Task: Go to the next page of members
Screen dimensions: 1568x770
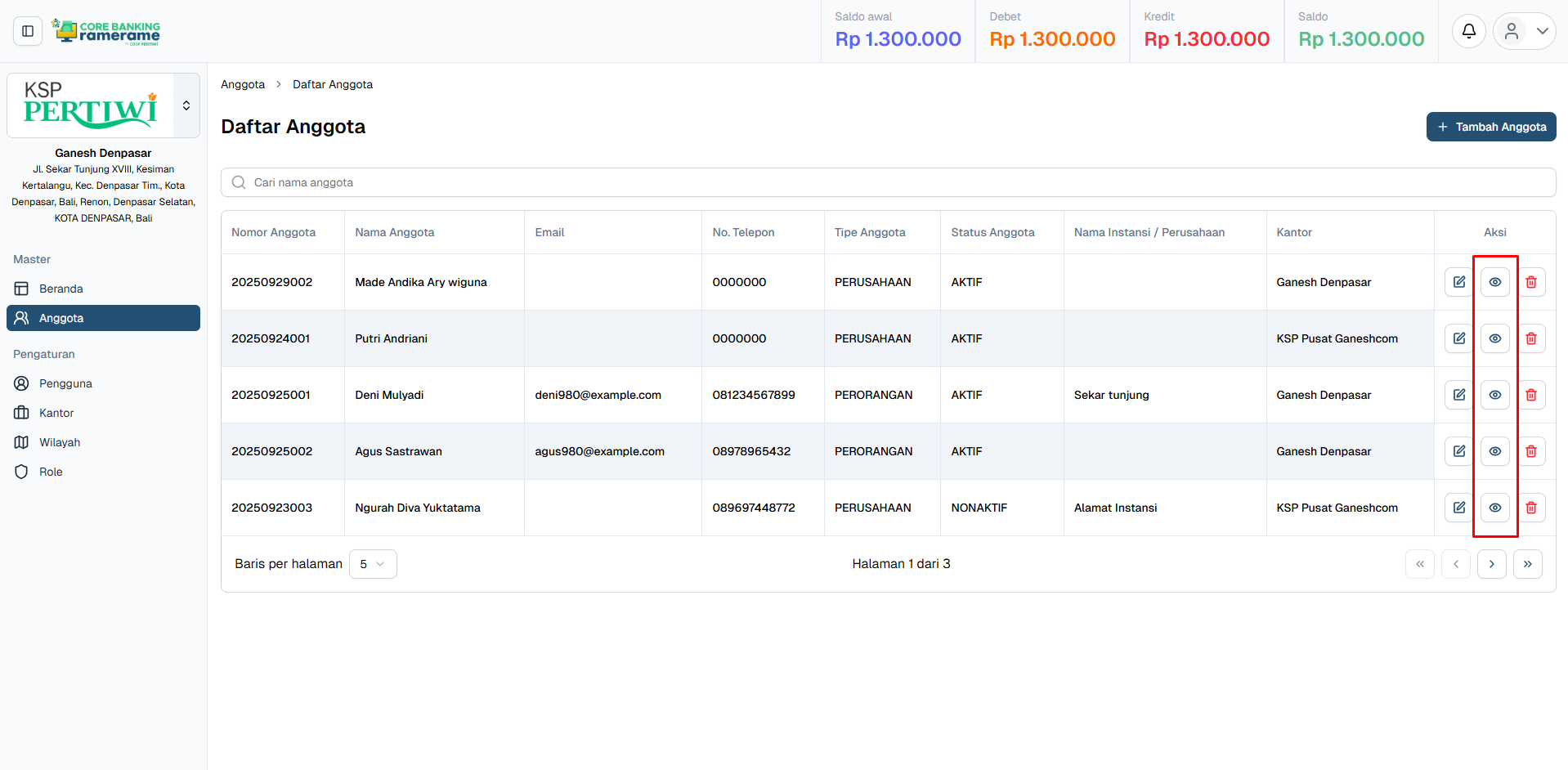Action: (x=1491, y=564)
